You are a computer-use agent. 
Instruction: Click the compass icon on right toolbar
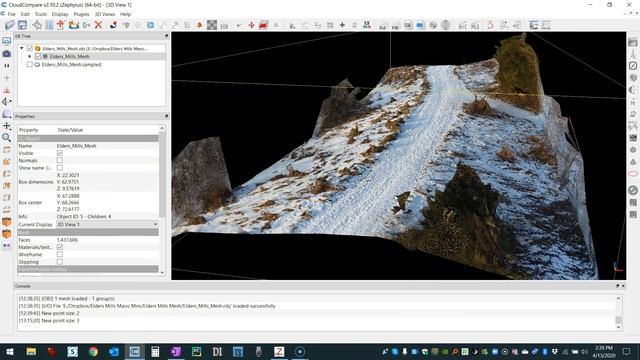(633, 66)
